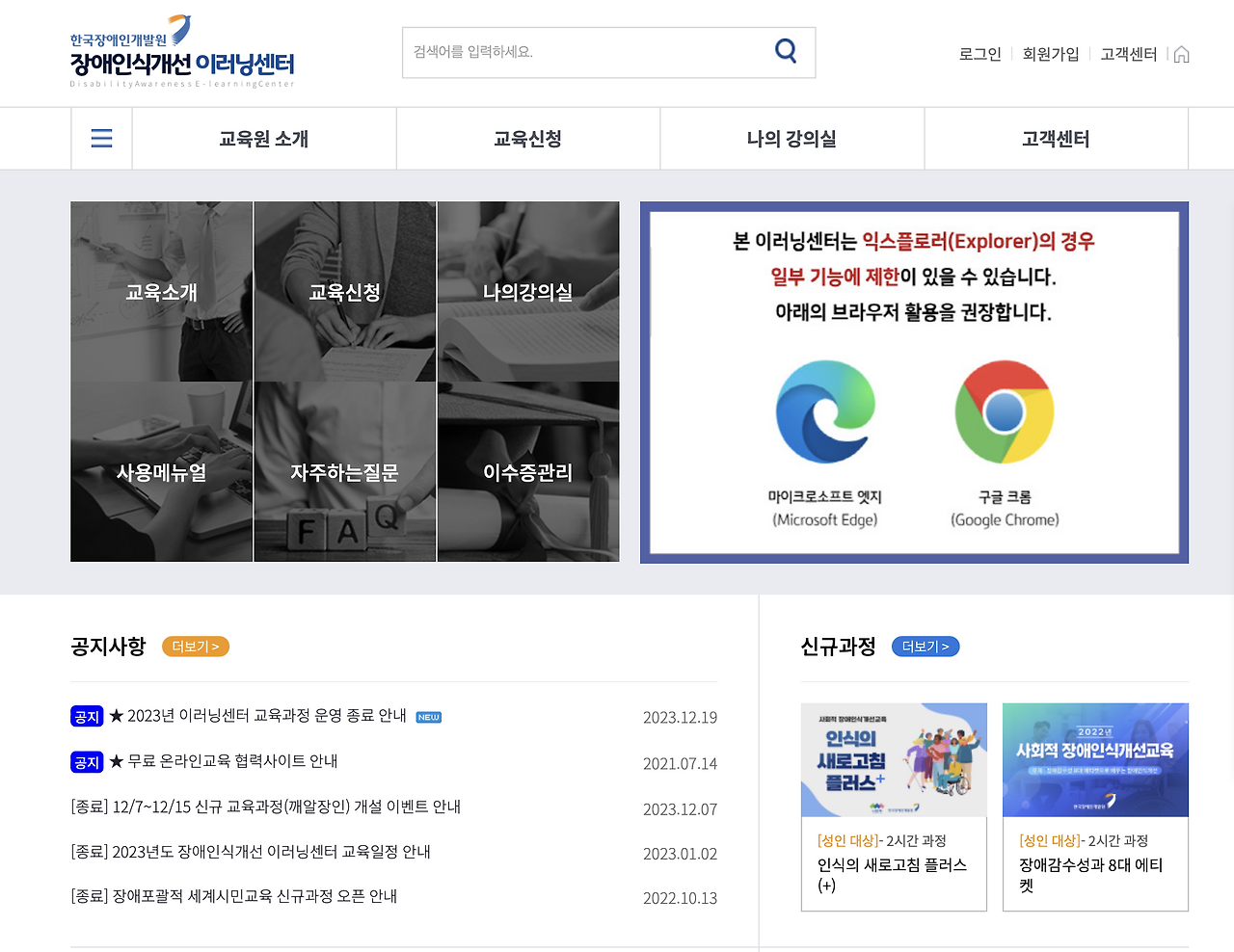1234x952 pixels.
Task: Open the 회원가입 signup link
Action: (x=1051, y=54)
